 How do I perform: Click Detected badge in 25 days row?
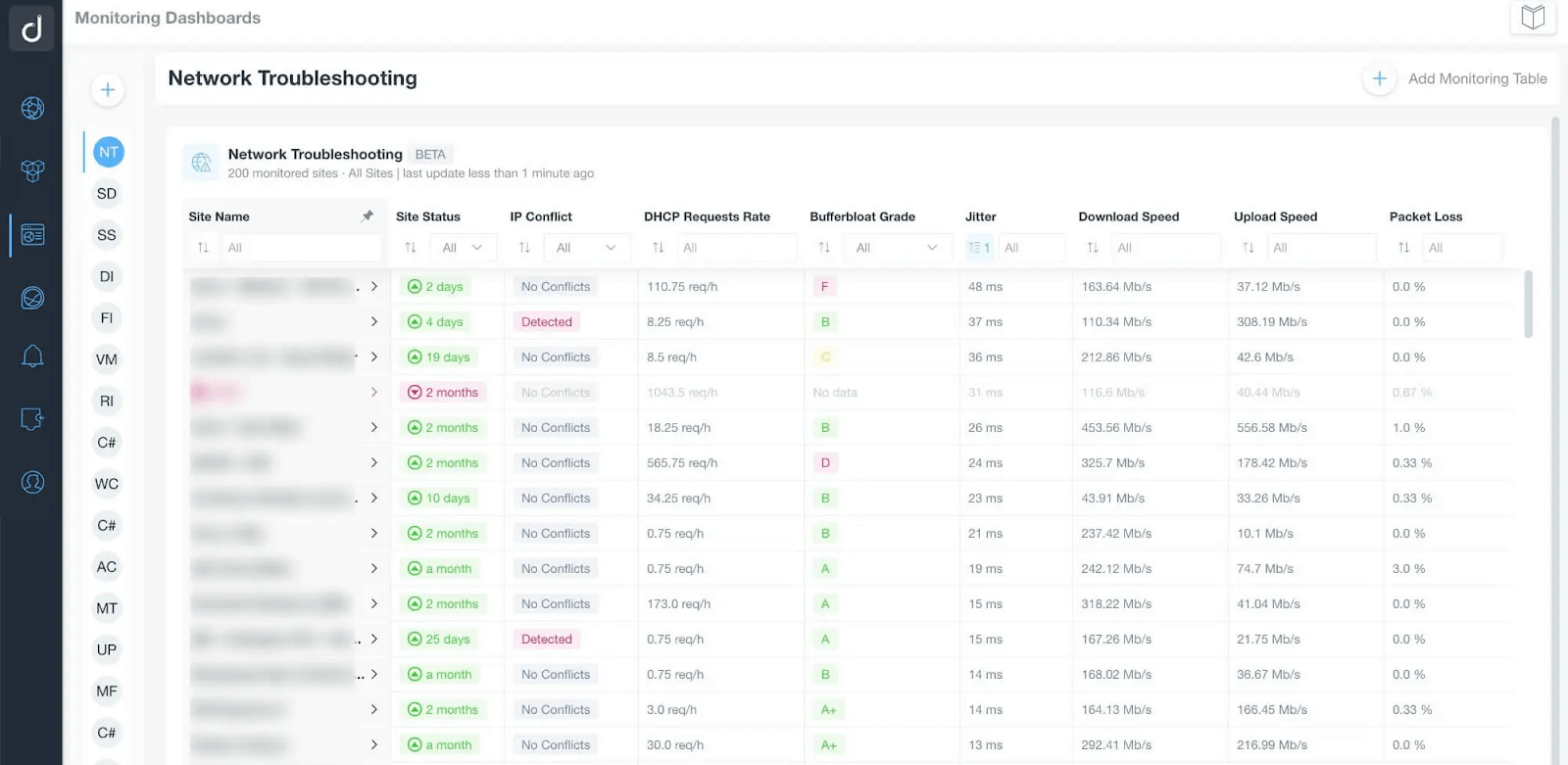click(x=546, y=640)
